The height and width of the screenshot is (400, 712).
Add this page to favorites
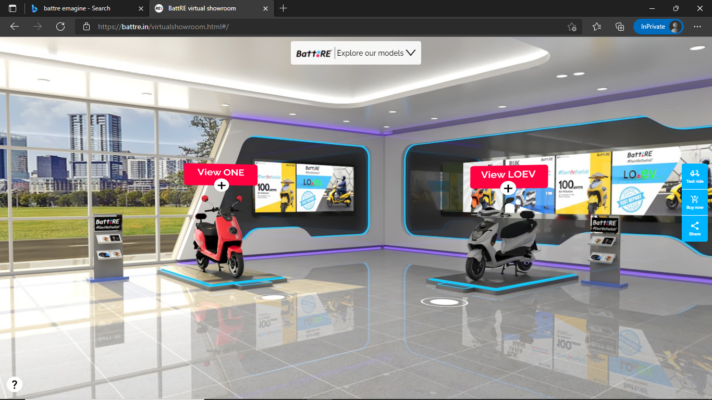(572, 27)
